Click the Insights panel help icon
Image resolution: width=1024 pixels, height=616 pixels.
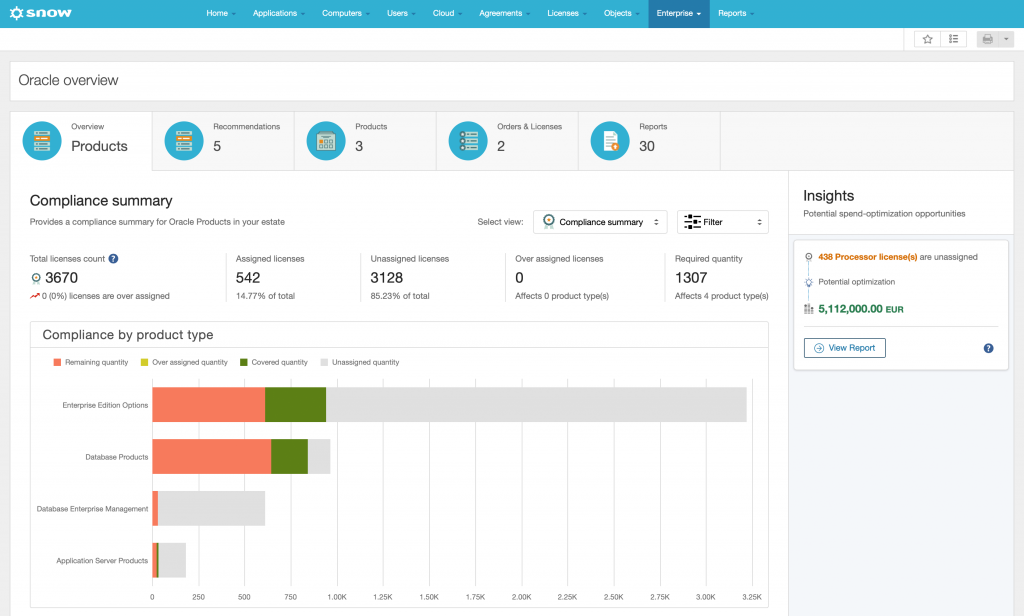pos(988,348)
